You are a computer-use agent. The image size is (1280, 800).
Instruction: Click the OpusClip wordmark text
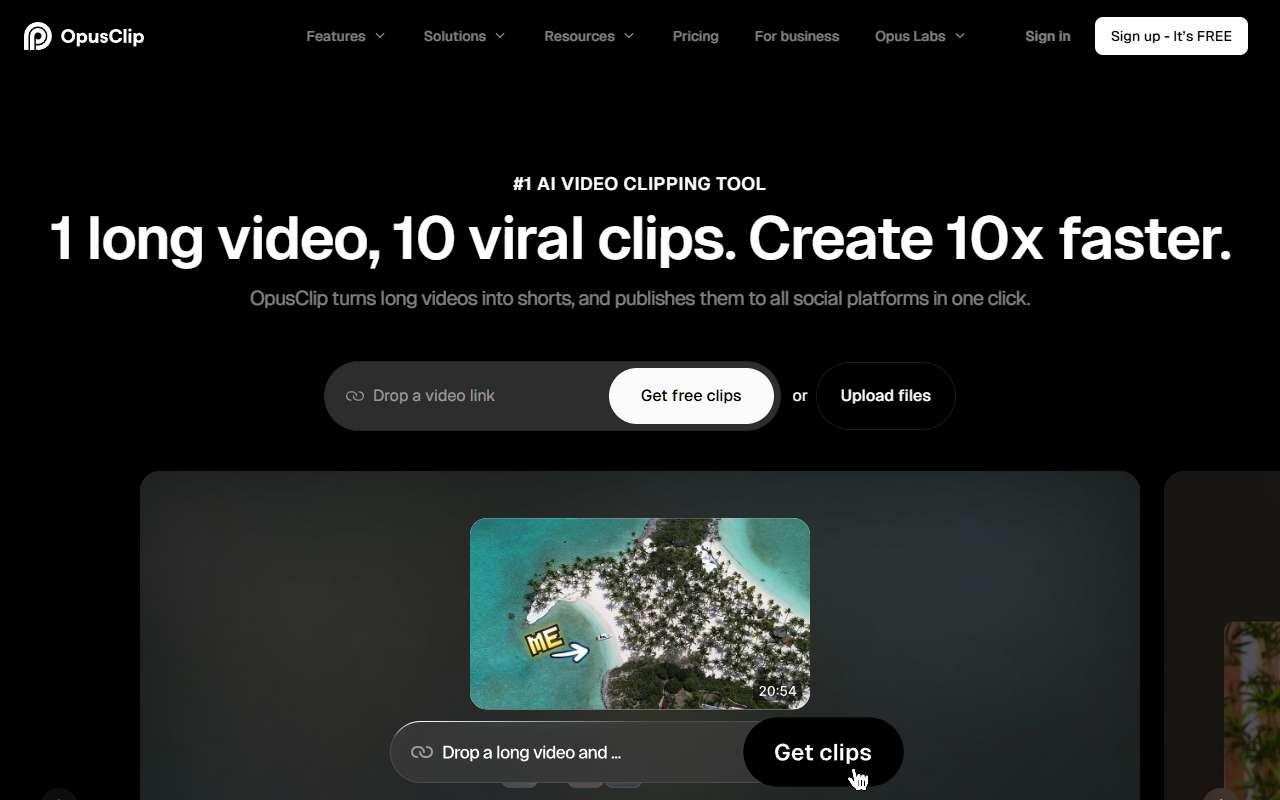pyautogui.click(x=102, y=37)
